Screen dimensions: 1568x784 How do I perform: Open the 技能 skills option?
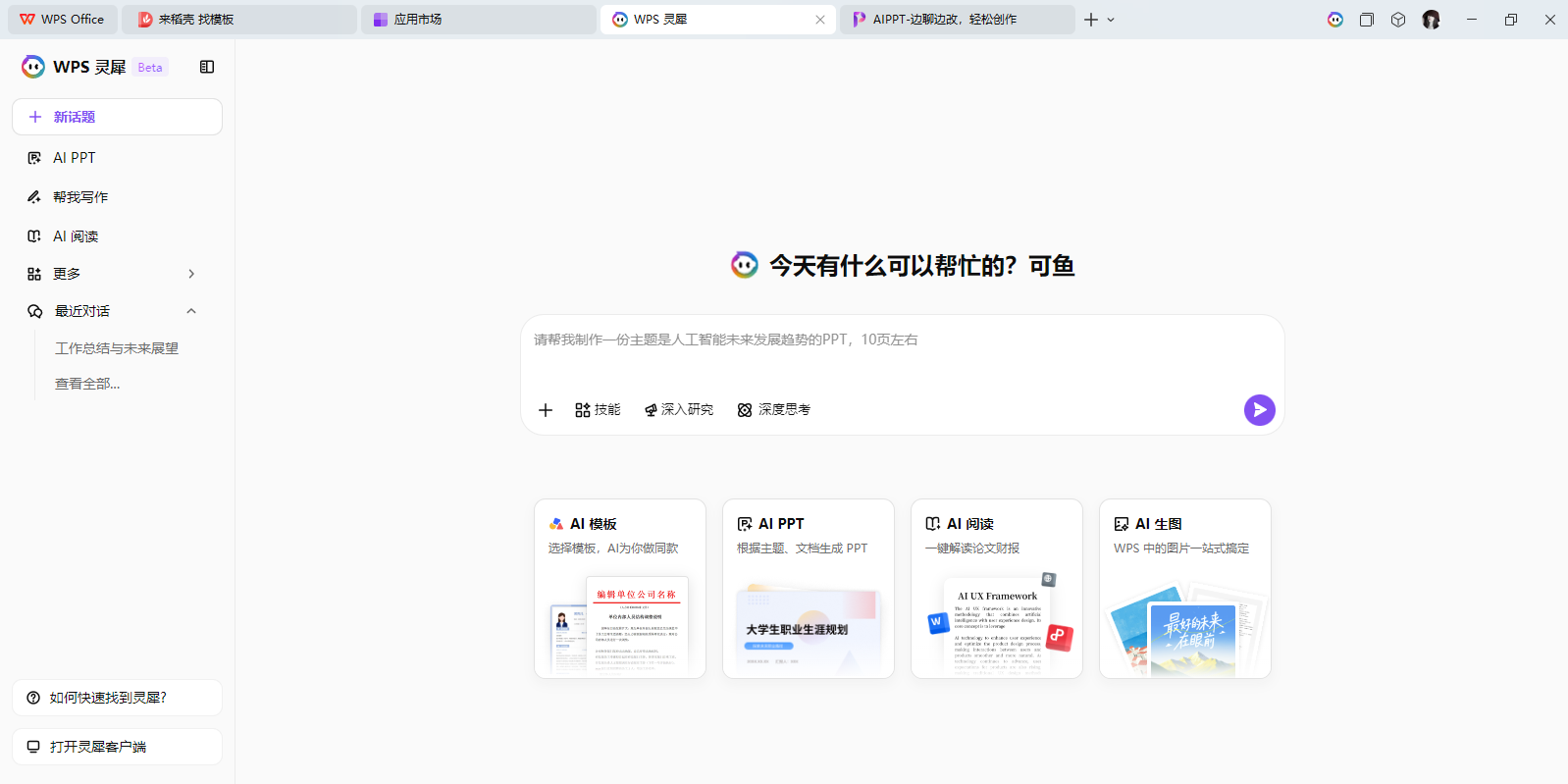[598, 410]
